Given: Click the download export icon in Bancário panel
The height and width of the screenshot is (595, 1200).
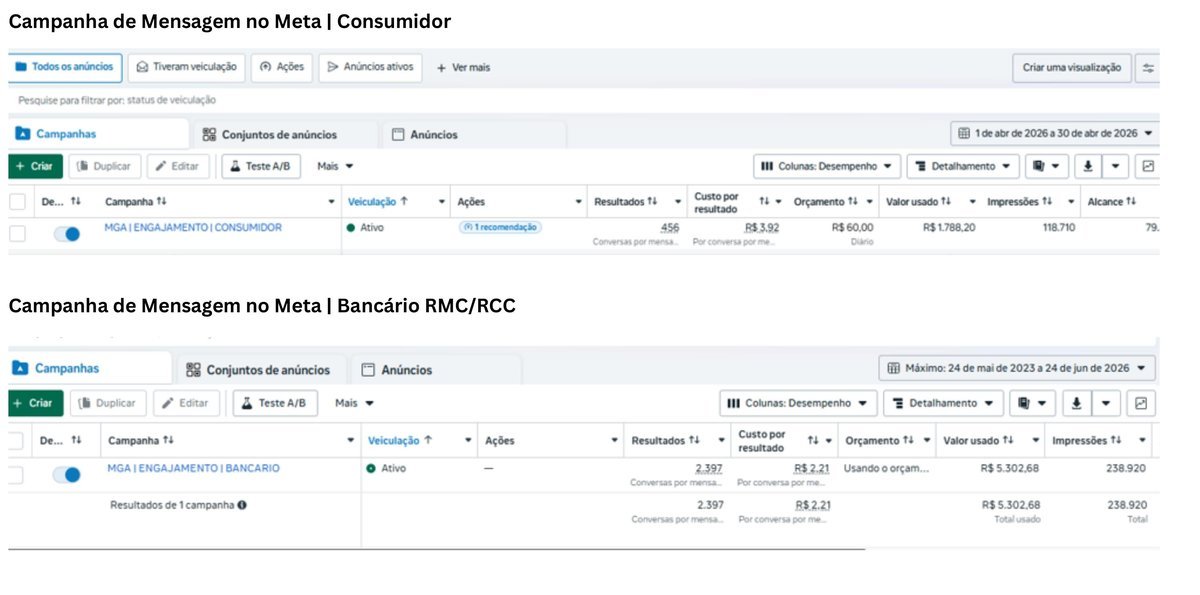Looking at the screenshot, I should pyautogui.click(x=1076, y=403).
